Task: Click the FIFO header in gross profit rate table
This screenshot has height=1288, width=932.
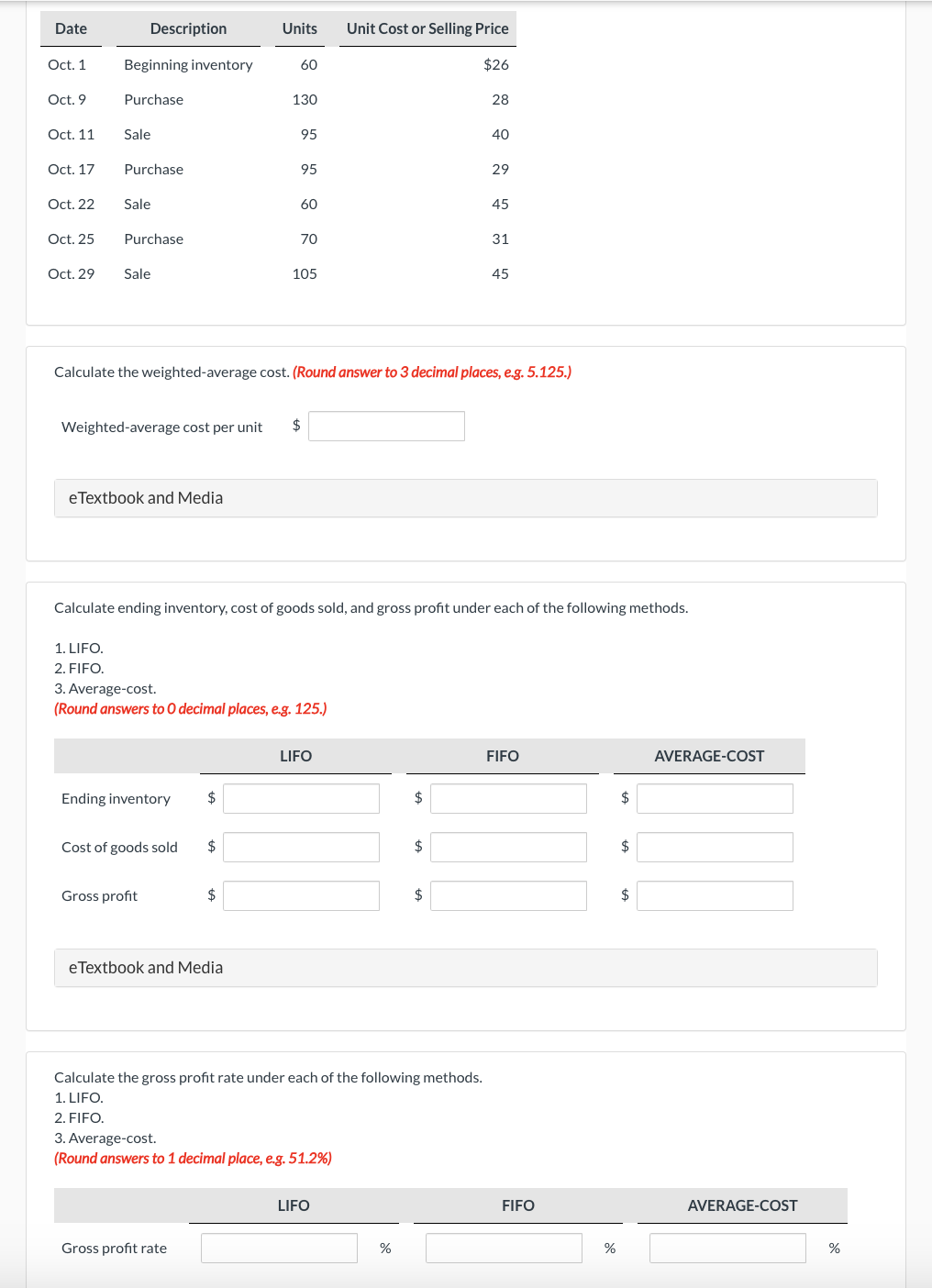Action: pos(516,1205)
